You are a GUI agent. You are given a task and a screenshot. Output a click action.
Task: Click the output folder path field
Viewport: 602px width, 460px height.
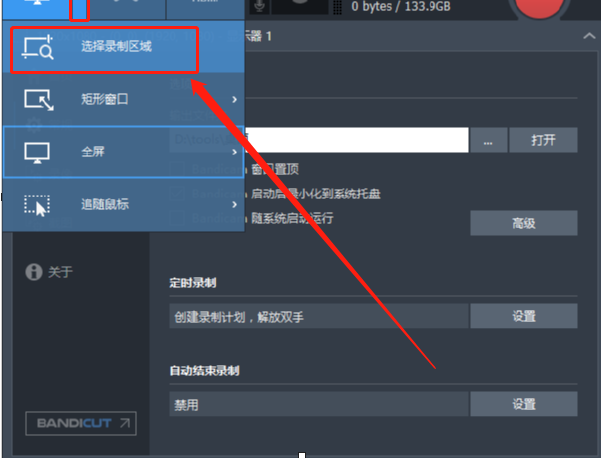coord(319,140)
